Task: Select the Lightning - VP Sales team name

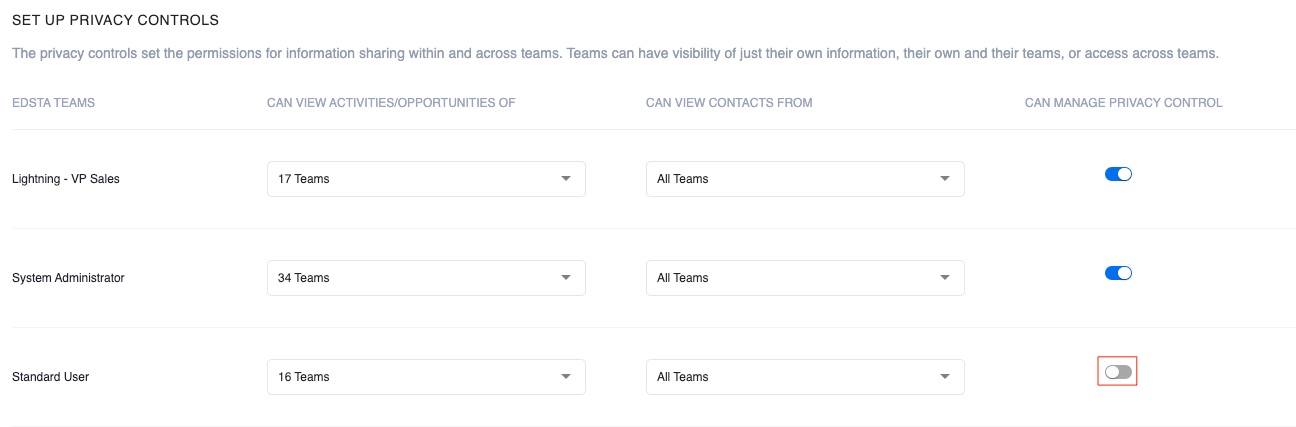Action: [x=66, y=179]
